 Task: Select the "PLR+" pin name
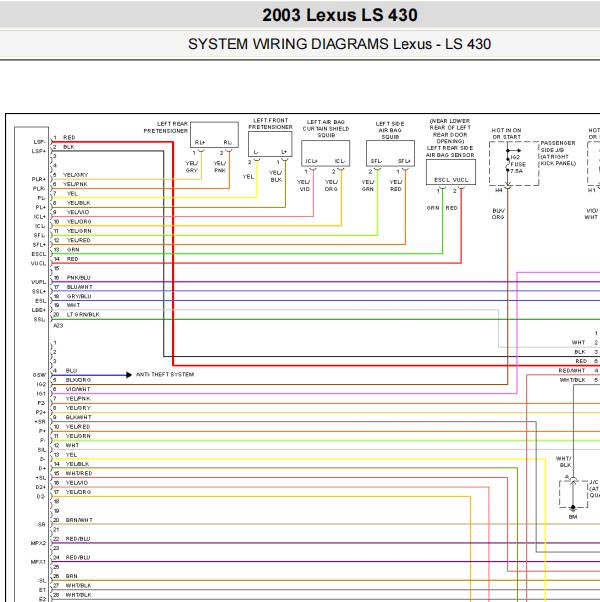pyautogui.click(x=39, y=179)
